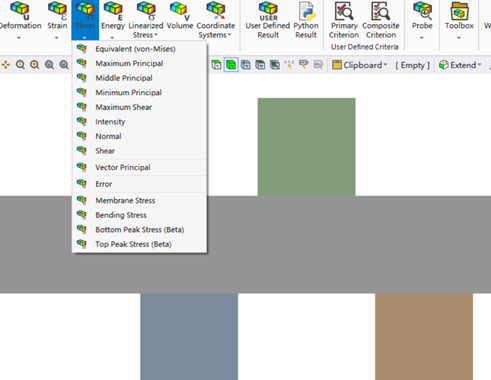Viewport: 491px width, 380px height.
Task: Select the Composite Criterion icon
Action: (x=380, y=11)
